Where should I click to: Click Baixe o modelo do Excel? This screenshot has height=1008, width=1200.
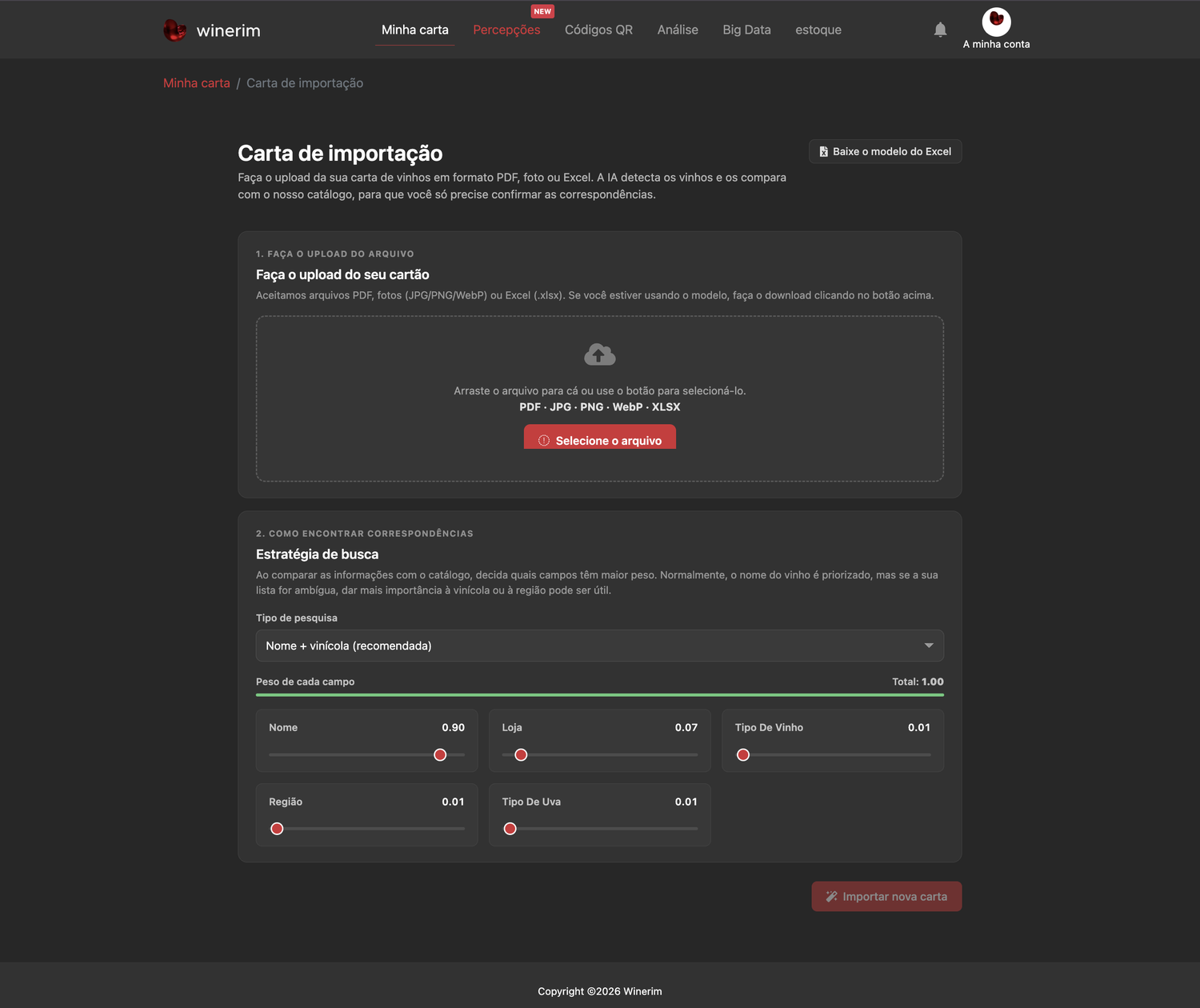[x=886, y=152]
